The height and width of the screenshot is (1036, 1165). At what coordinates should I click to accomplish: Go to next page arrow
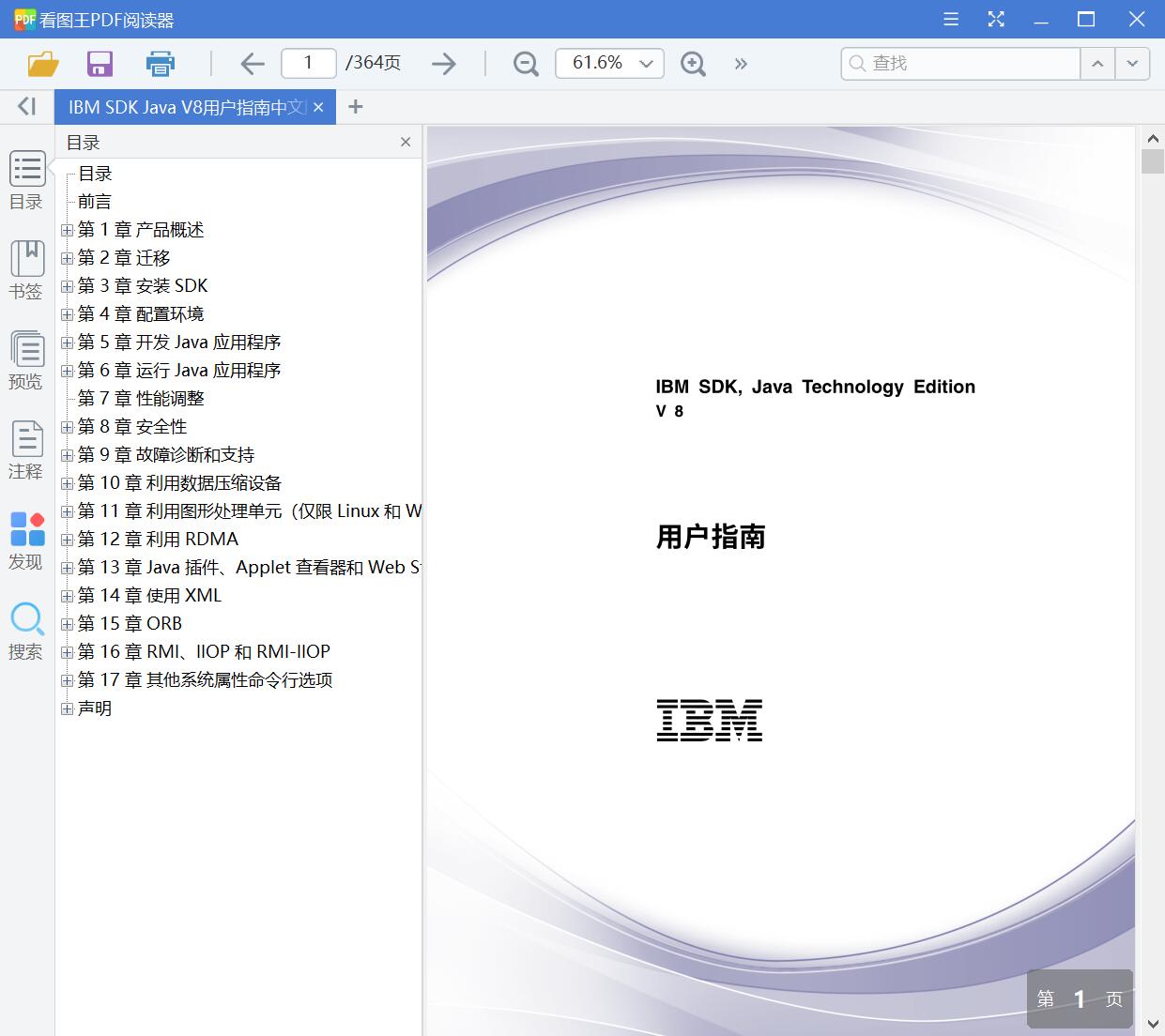click(444, 64)
